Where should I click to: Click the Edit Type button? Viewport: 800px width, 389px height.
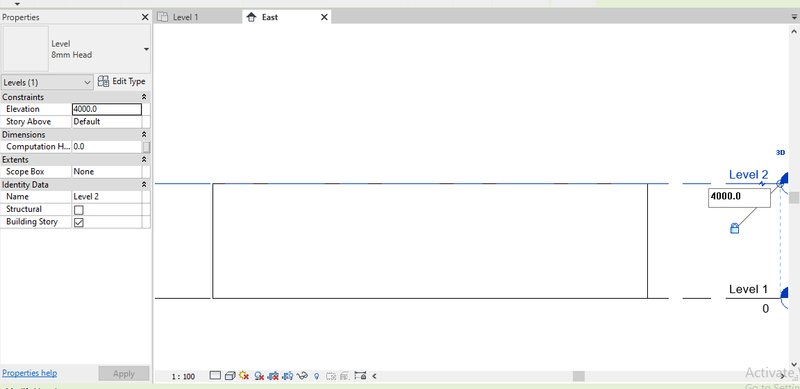(x=122, y=82)
